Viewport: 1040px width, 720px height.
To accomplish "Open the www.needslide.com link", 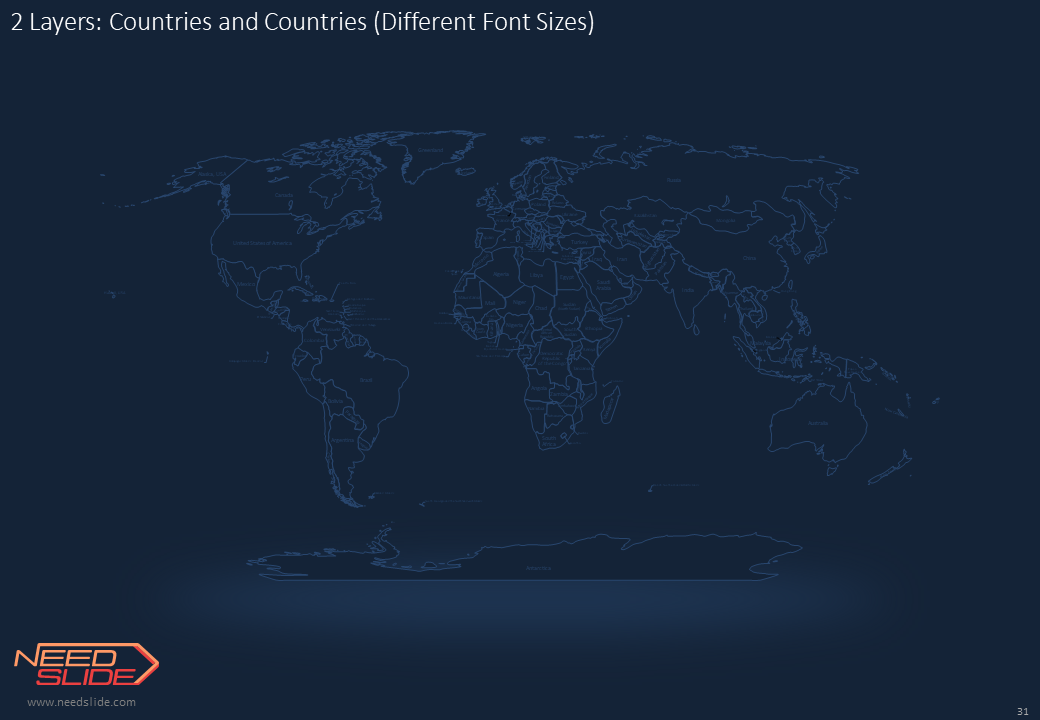I will [82, 702].
